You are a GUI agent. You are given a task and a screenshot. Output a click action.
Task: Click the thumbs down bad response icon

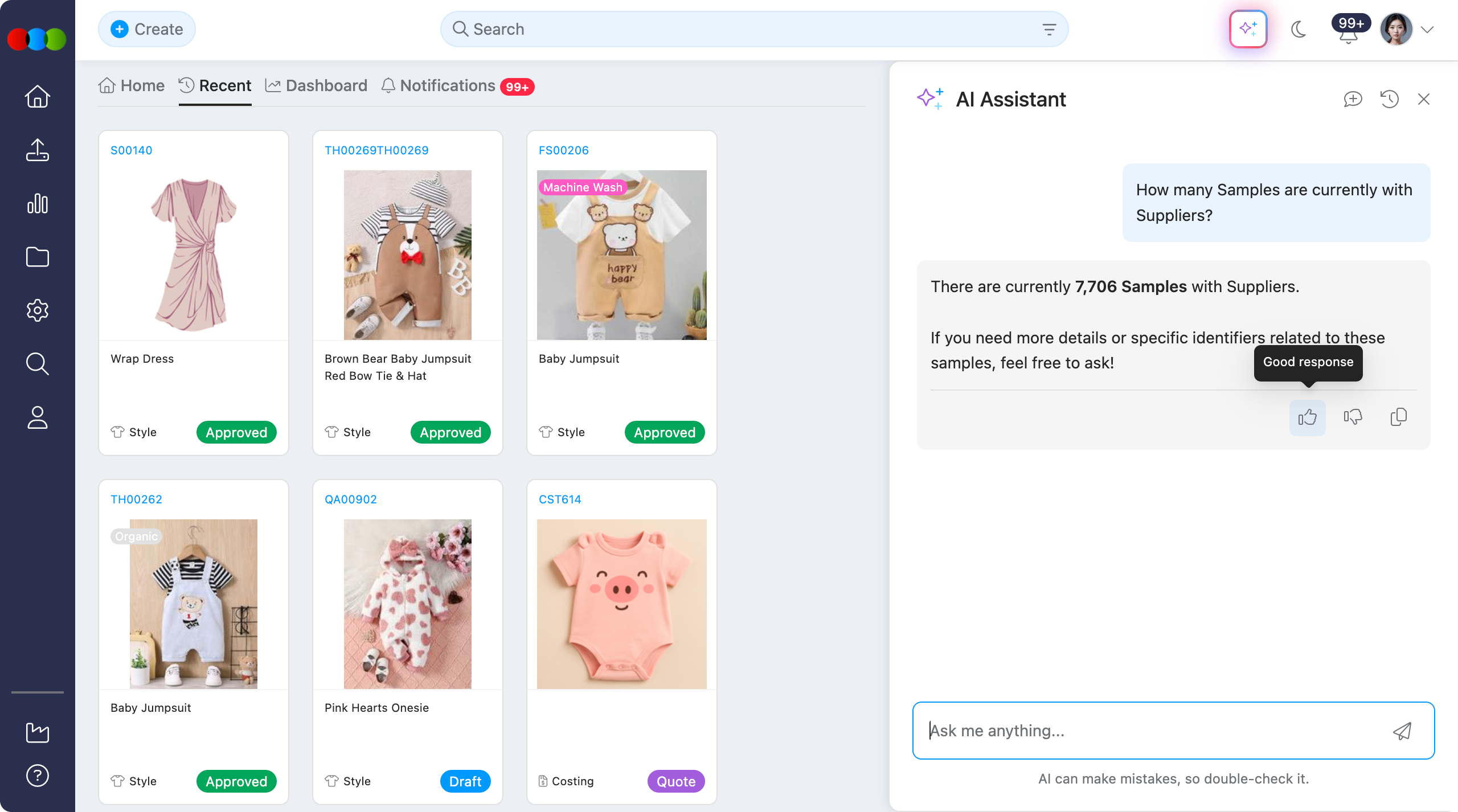pyautogui.click(x=1353, y=417)
